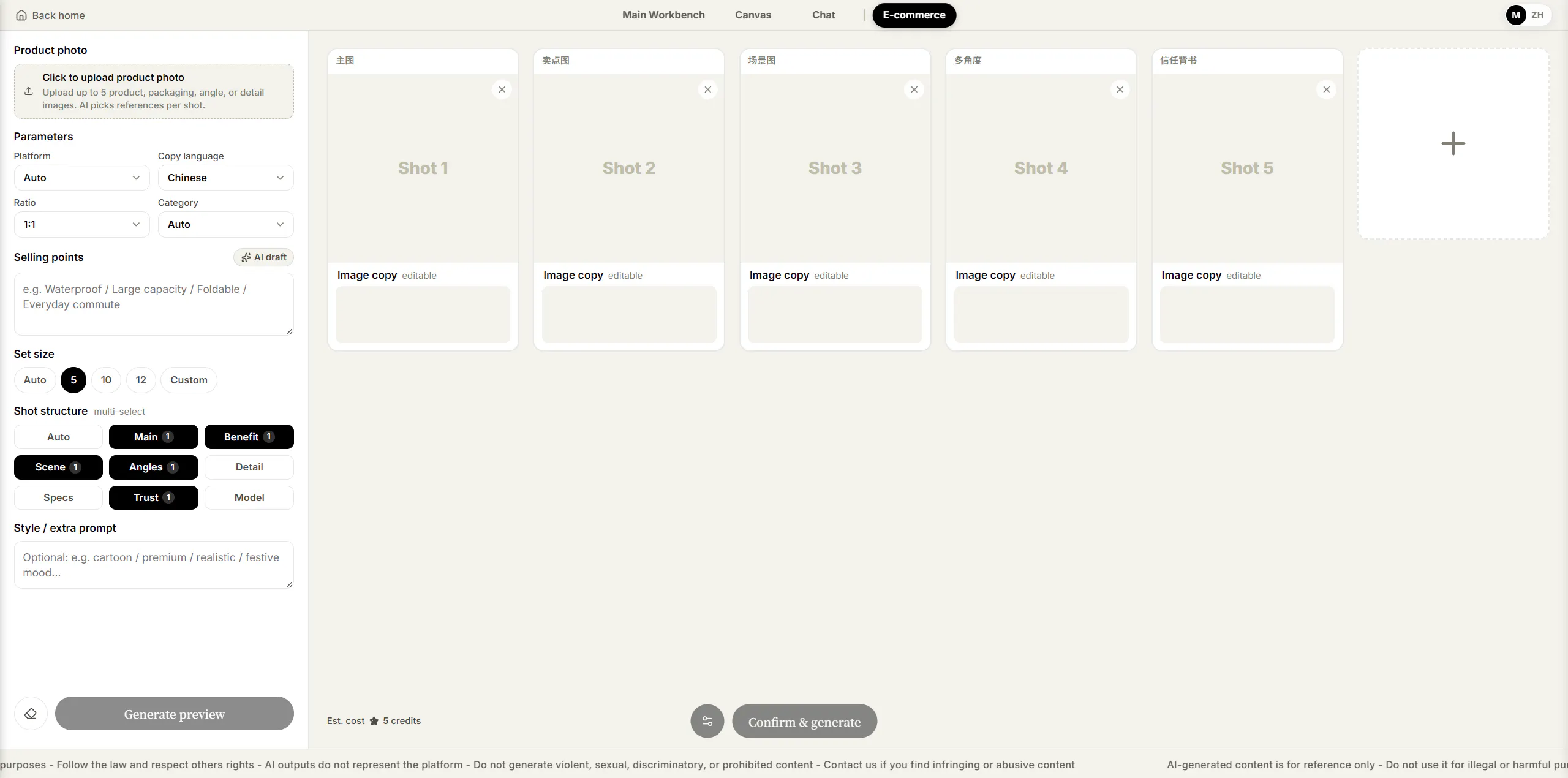The width and height of the screenshot is (1568, 778).
Task: Switch language with the ZH toggle
Action: point(1537,15)
